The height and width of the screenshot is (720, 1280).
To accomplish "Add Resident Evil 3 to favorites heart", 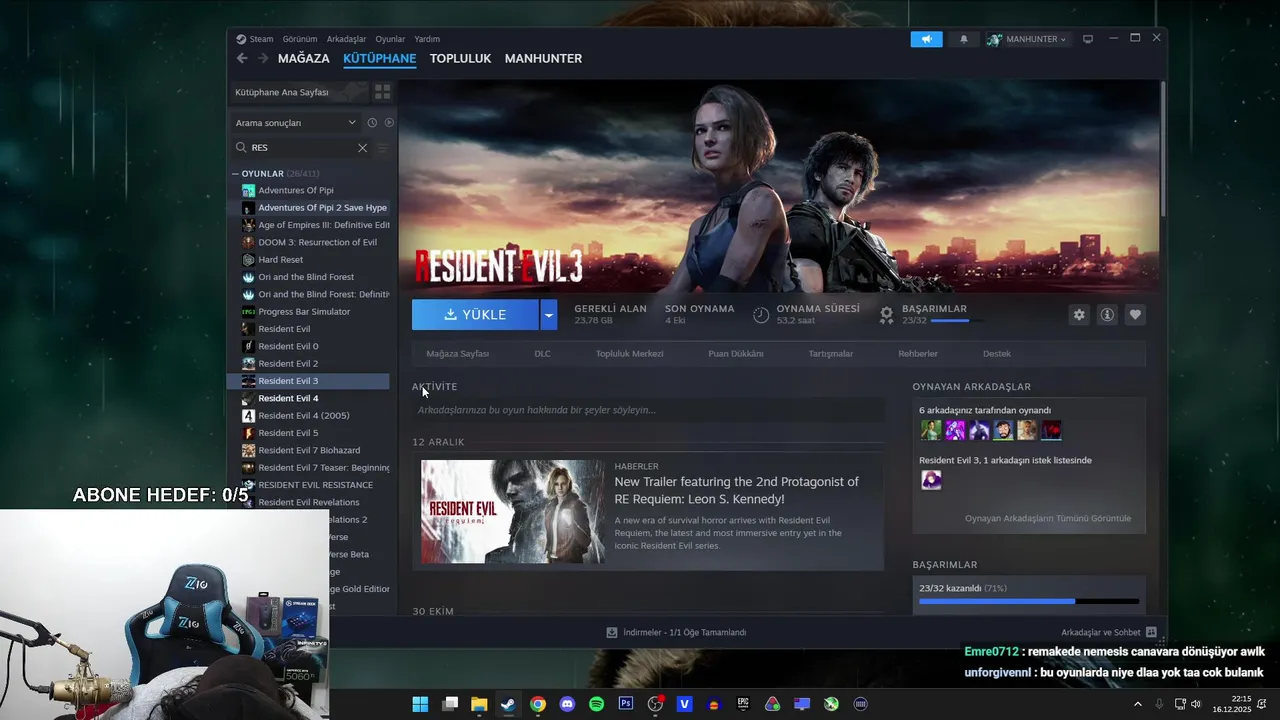I will tap(1135, 314).
